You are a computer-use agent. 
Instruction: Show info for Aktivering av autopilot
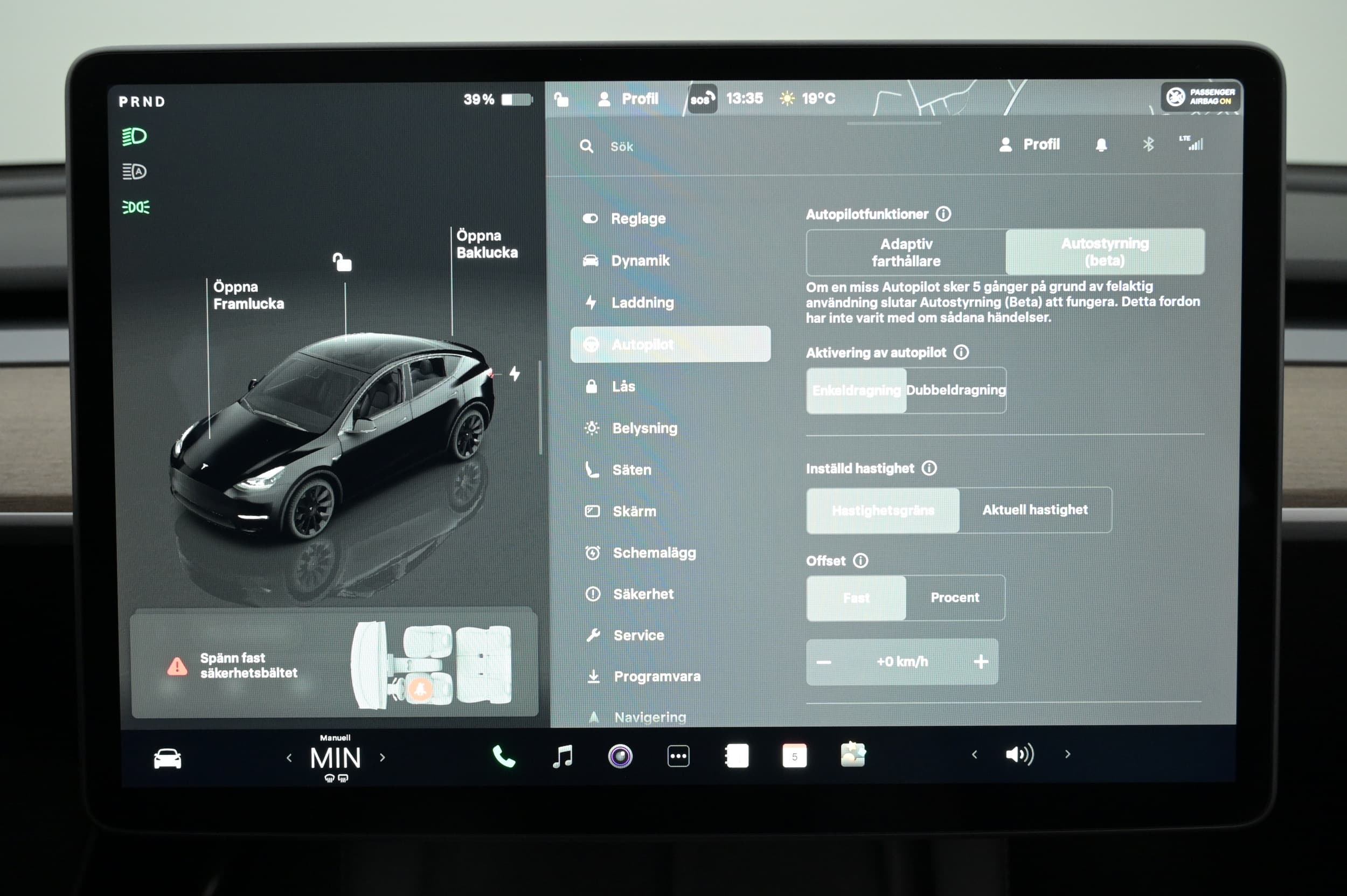coord(961,352)
